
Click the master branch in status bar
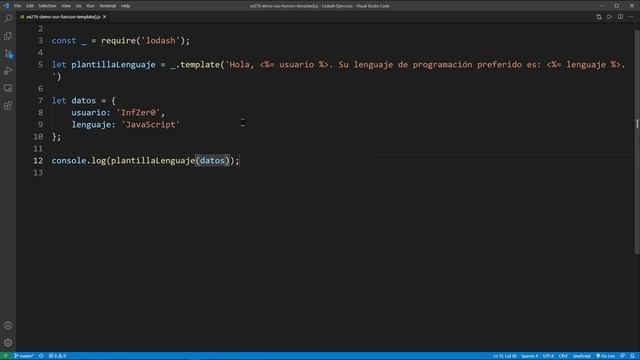coord(23,356)
